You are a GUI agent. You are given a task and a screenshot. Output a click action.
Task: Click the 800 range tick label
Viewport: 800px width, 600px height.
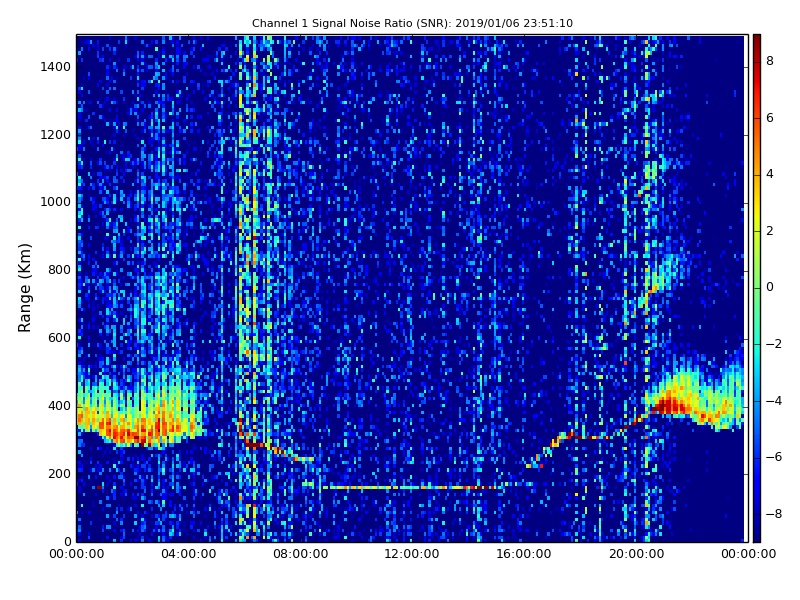point(59,270)
